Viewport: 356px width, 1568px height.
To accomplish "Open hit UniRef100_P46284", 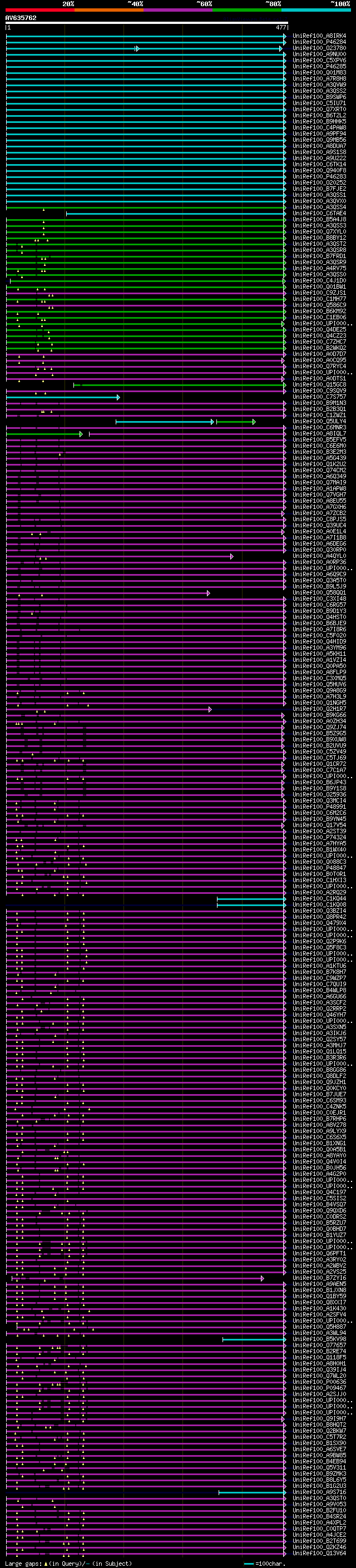I will point(319,42).
